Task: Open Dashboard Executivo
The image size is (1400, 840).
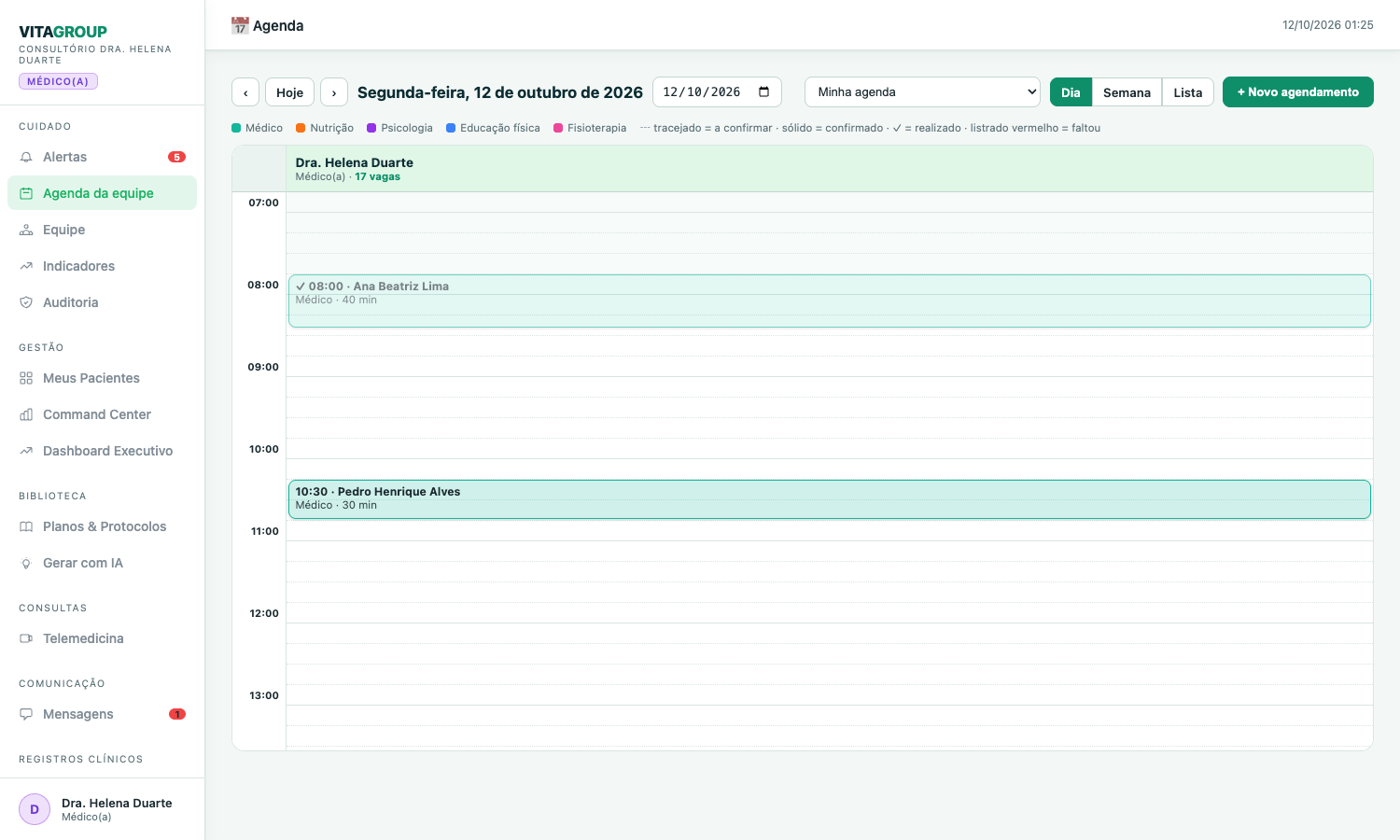Action: coord(103,451)
